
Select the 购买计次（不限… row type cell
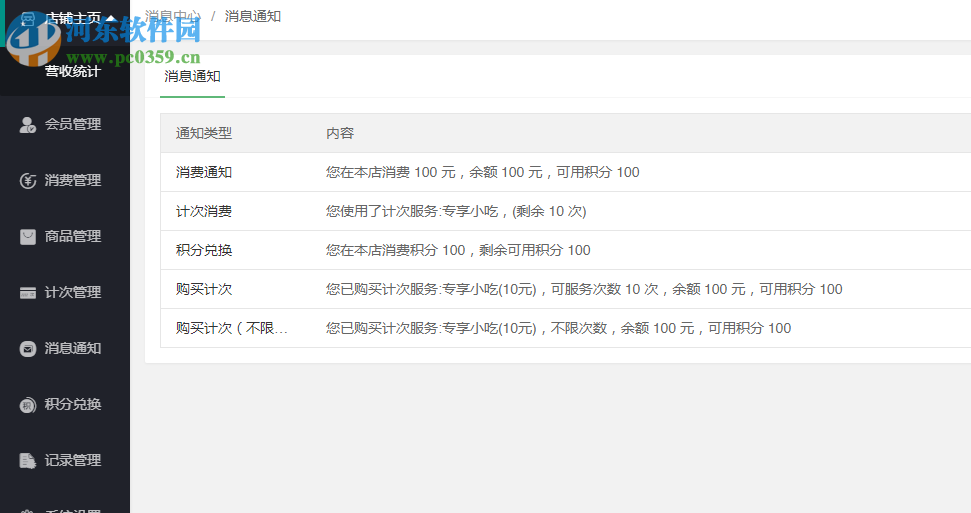pos(232,328)
